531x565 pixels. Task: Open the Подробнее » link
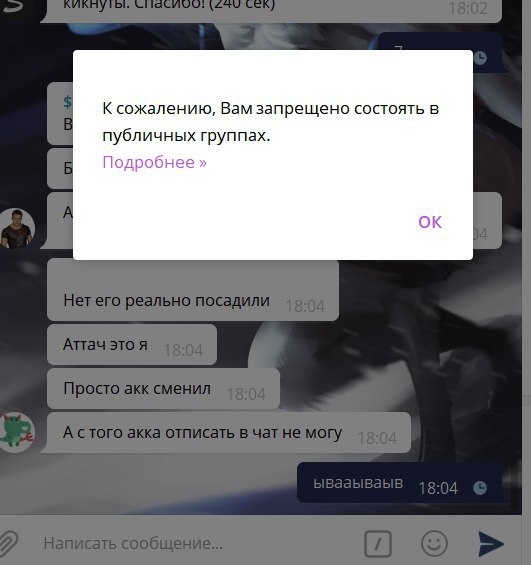coord(155,162)
